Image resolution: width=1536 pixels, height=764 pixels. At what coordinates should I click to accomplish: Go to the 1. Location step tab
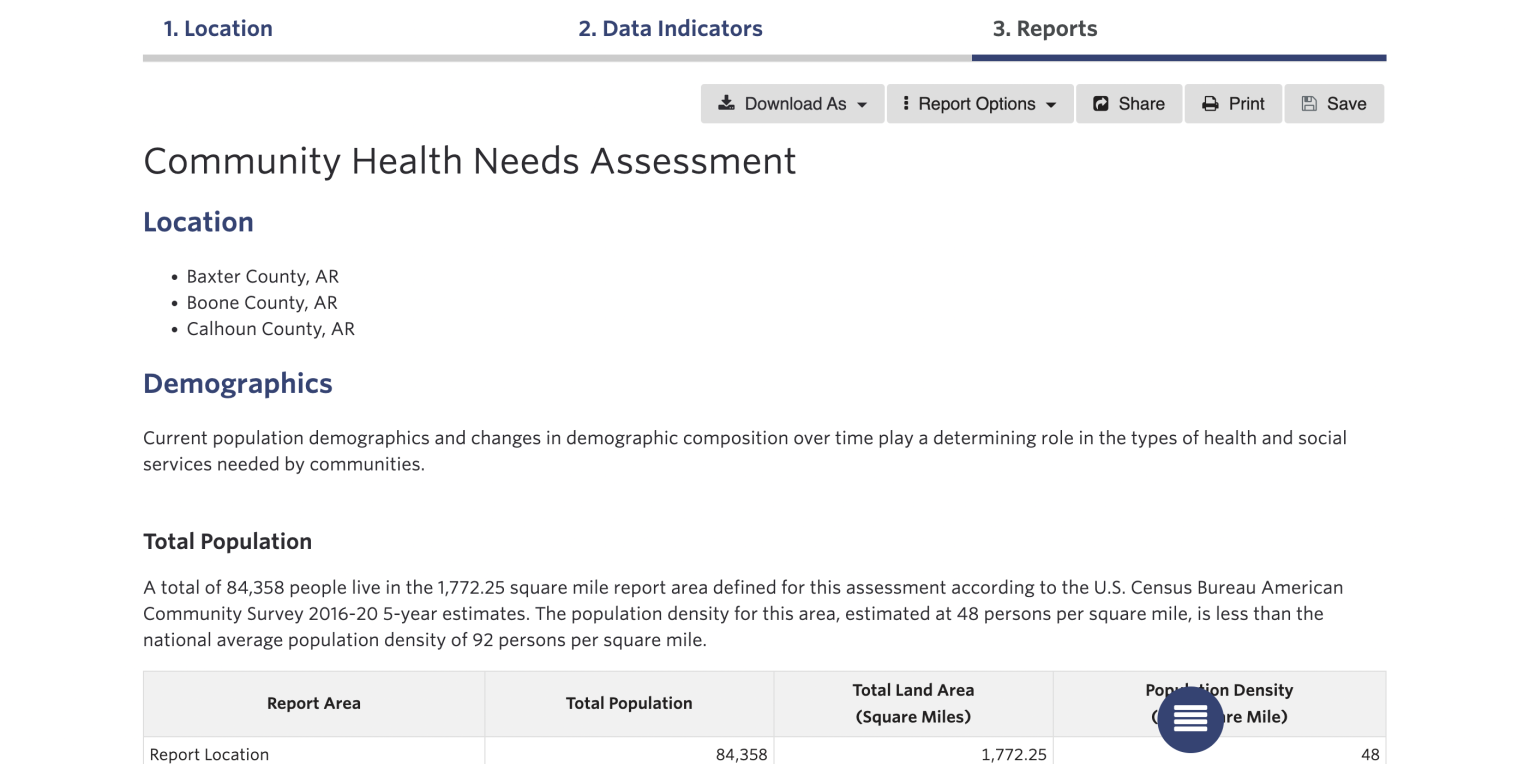[218, 29]
